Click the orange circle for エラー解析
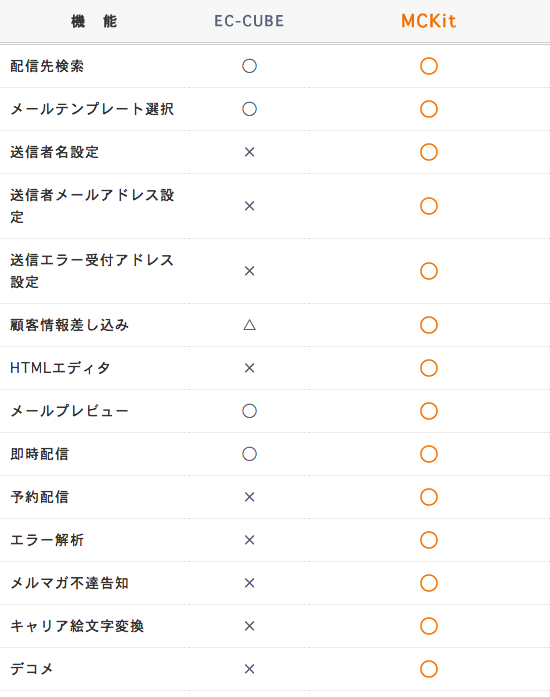 pos(429,540)
